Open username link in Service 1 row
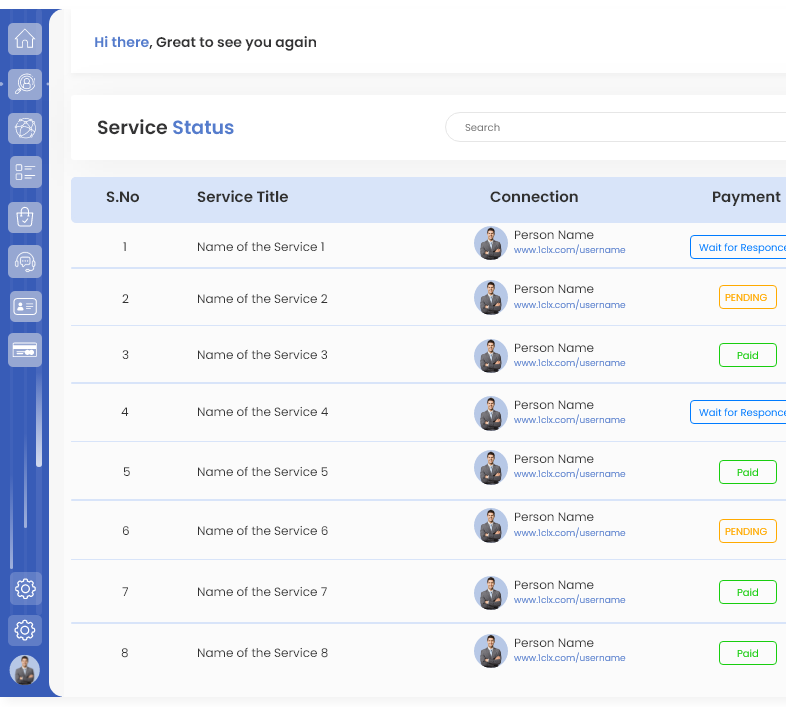Image resolution: width=786 pixels, height=707 pixels. point(569,250)
